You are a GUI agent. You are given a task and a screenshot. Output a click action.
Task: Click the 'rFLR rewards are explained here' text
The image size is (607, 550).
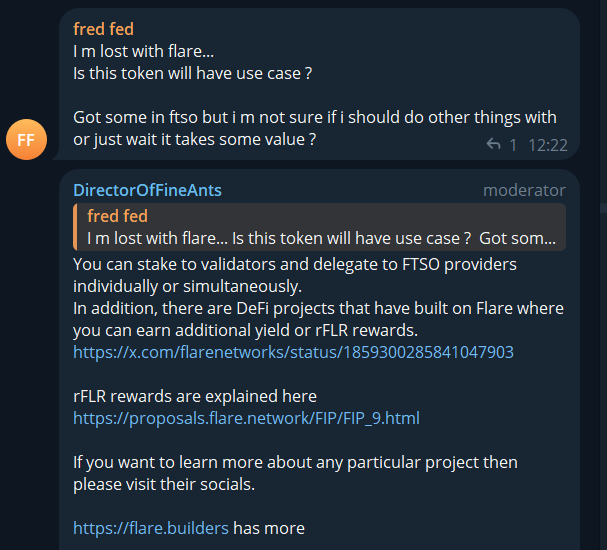[x=195, y=396]
